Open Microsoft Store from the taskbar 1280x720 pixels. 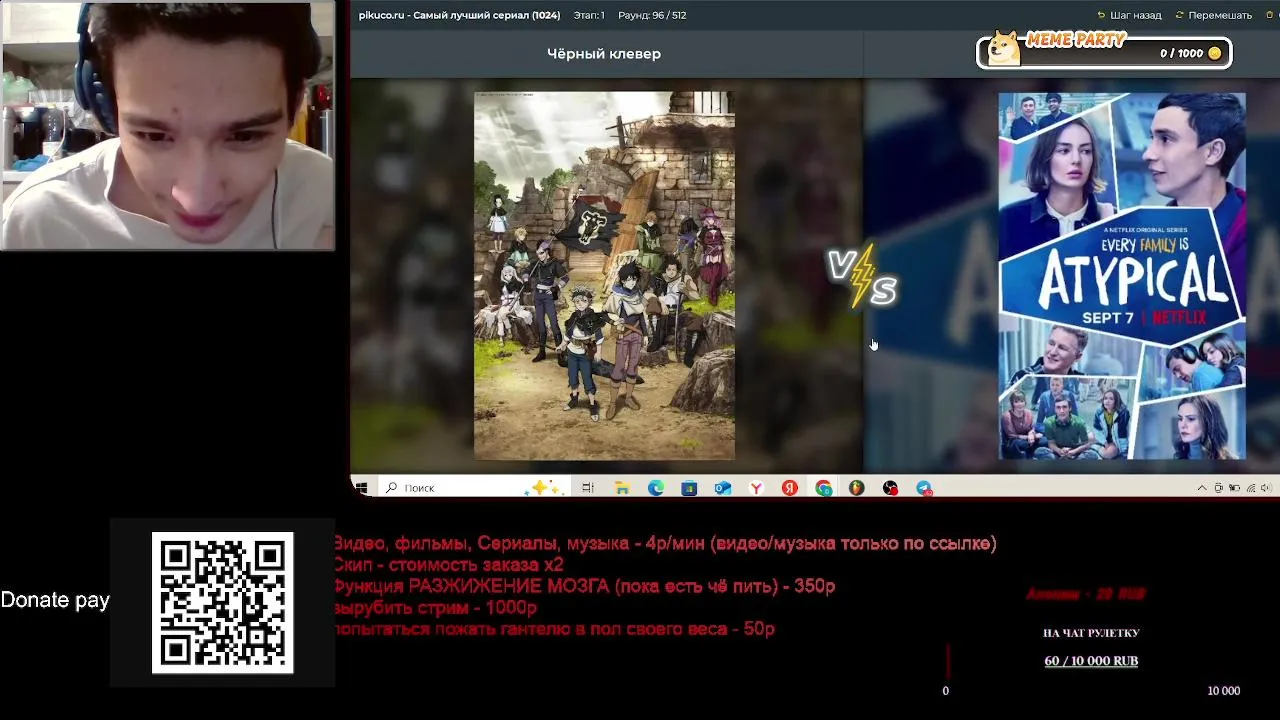[x=689, y=488]
